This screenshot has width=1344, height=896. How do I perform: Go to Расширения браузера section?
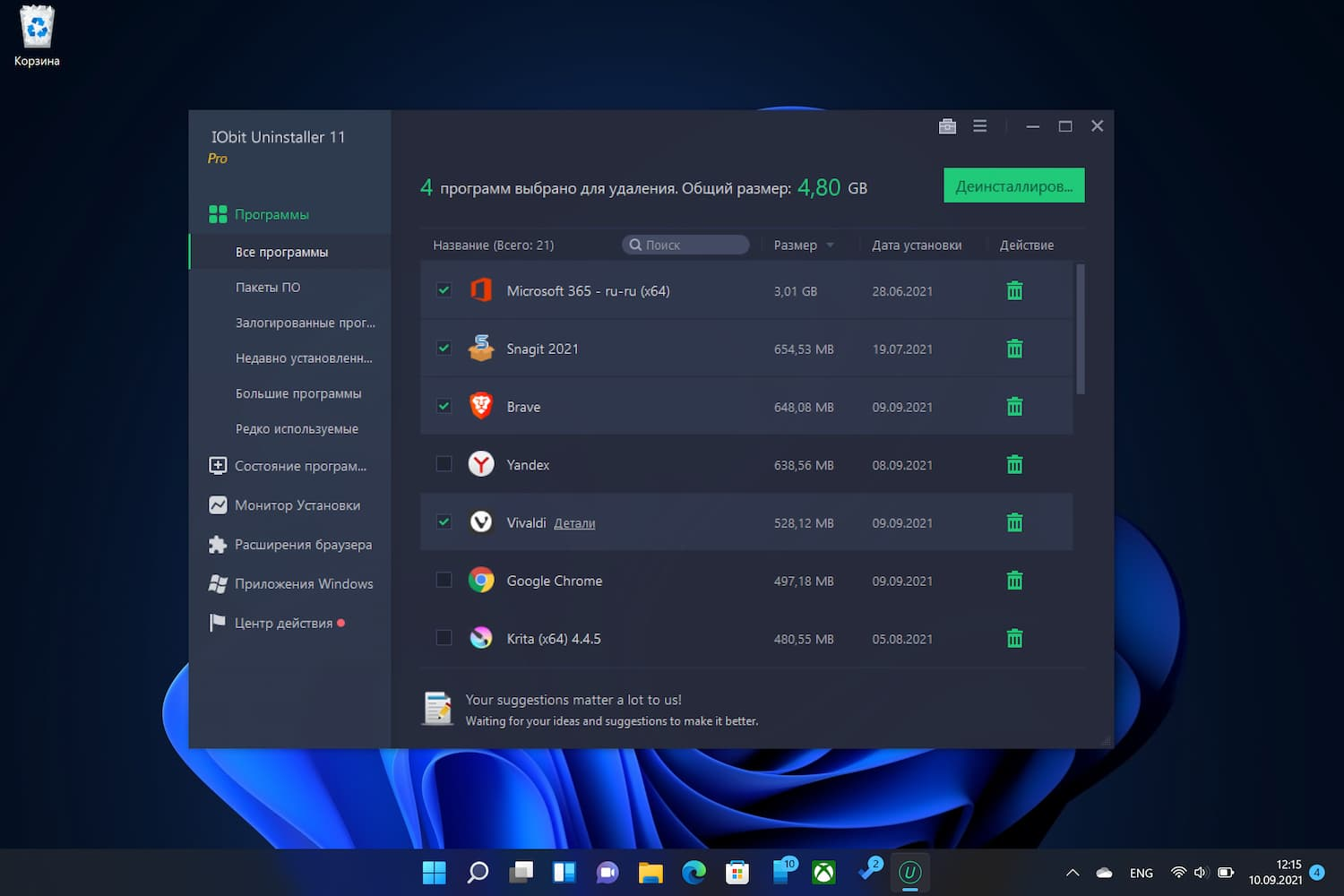(x=303, y=545)
